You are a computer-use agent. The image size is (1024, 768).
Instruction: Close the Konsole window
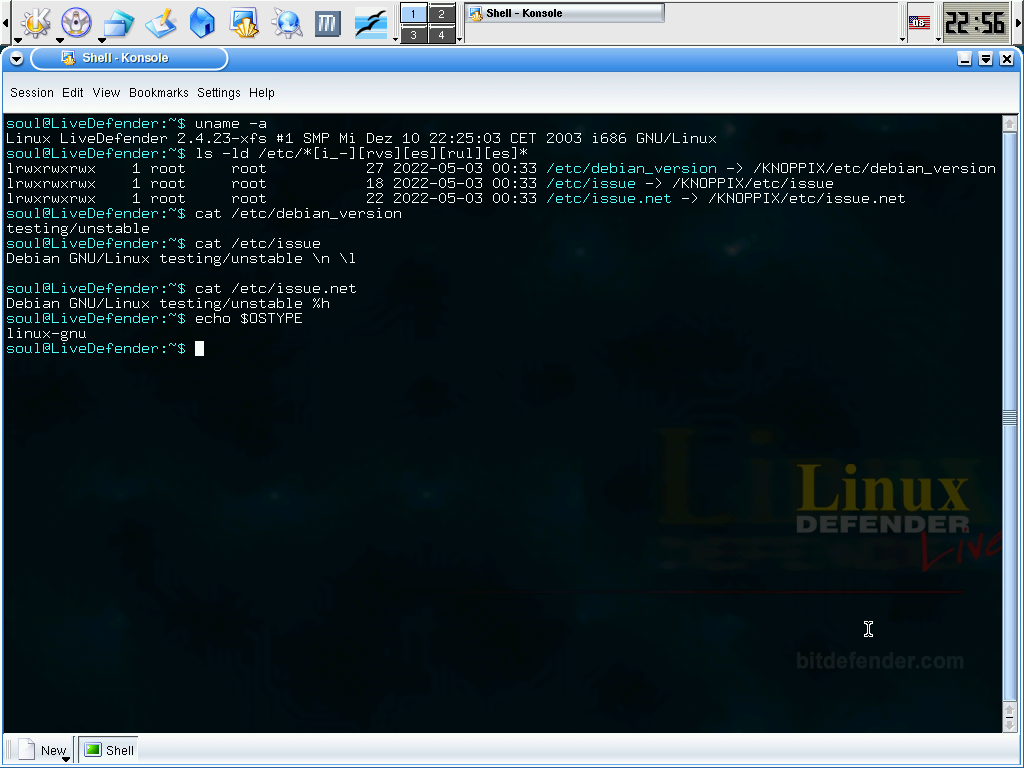click(x=1006, y=59)
